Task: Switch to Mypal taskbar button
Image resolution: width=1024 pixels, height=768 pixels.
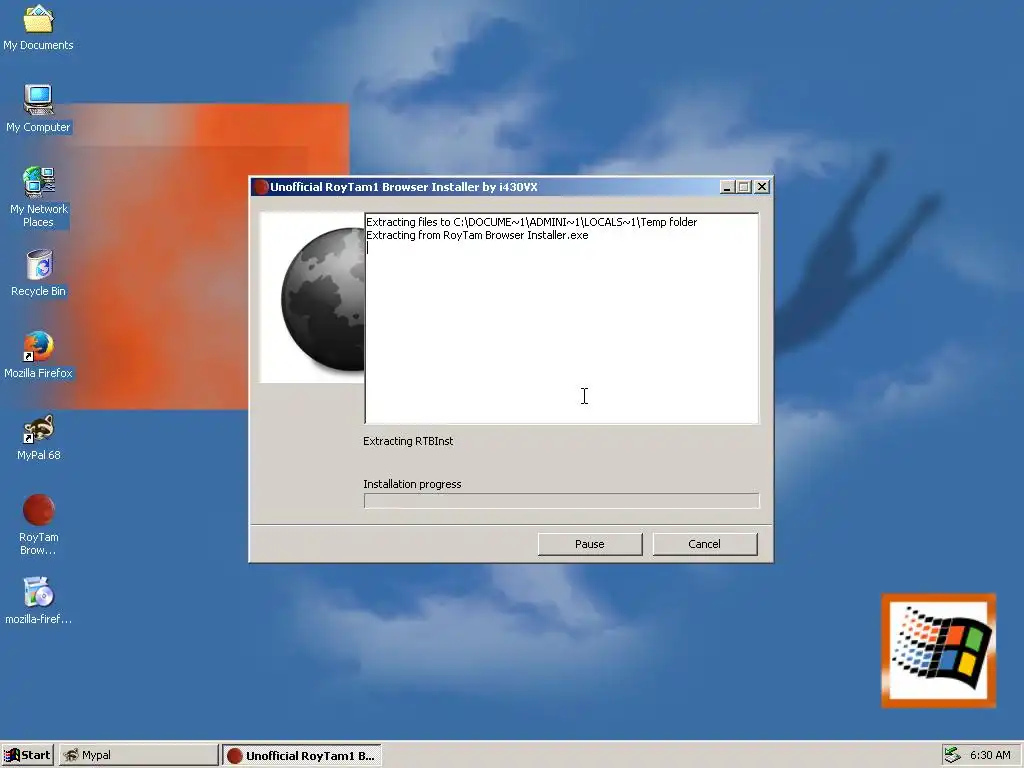Action: tap(138, 755)
